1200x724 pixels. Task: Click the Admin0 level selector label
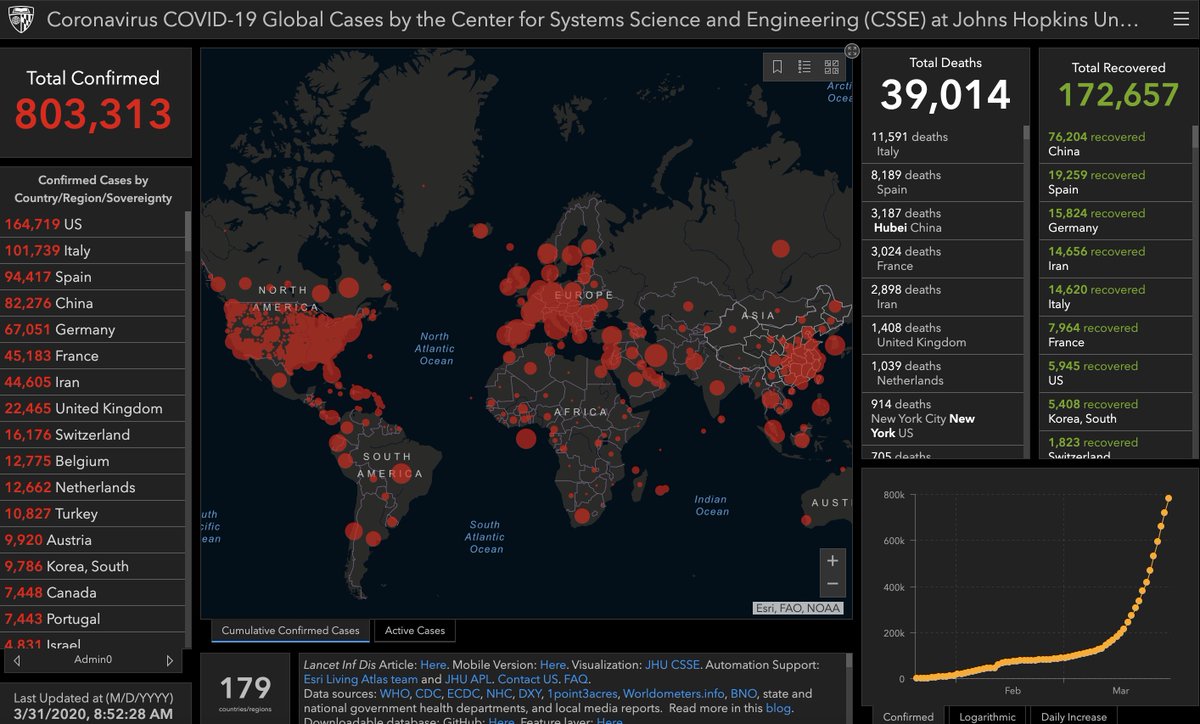(94, 660)
